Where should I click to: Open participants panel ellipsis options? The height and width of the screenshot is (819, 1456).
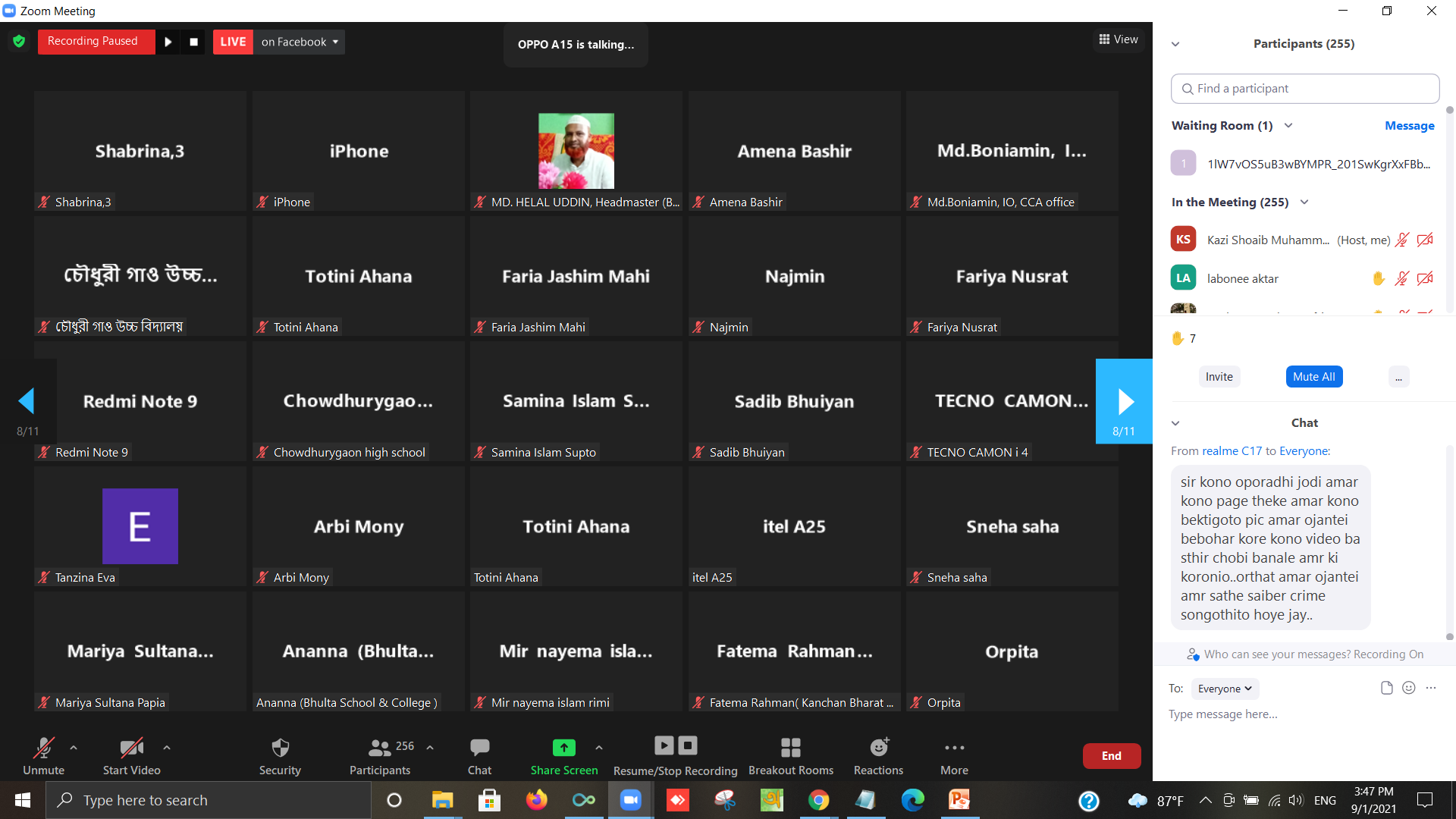pyautogui.click(x=1398, y=377)
